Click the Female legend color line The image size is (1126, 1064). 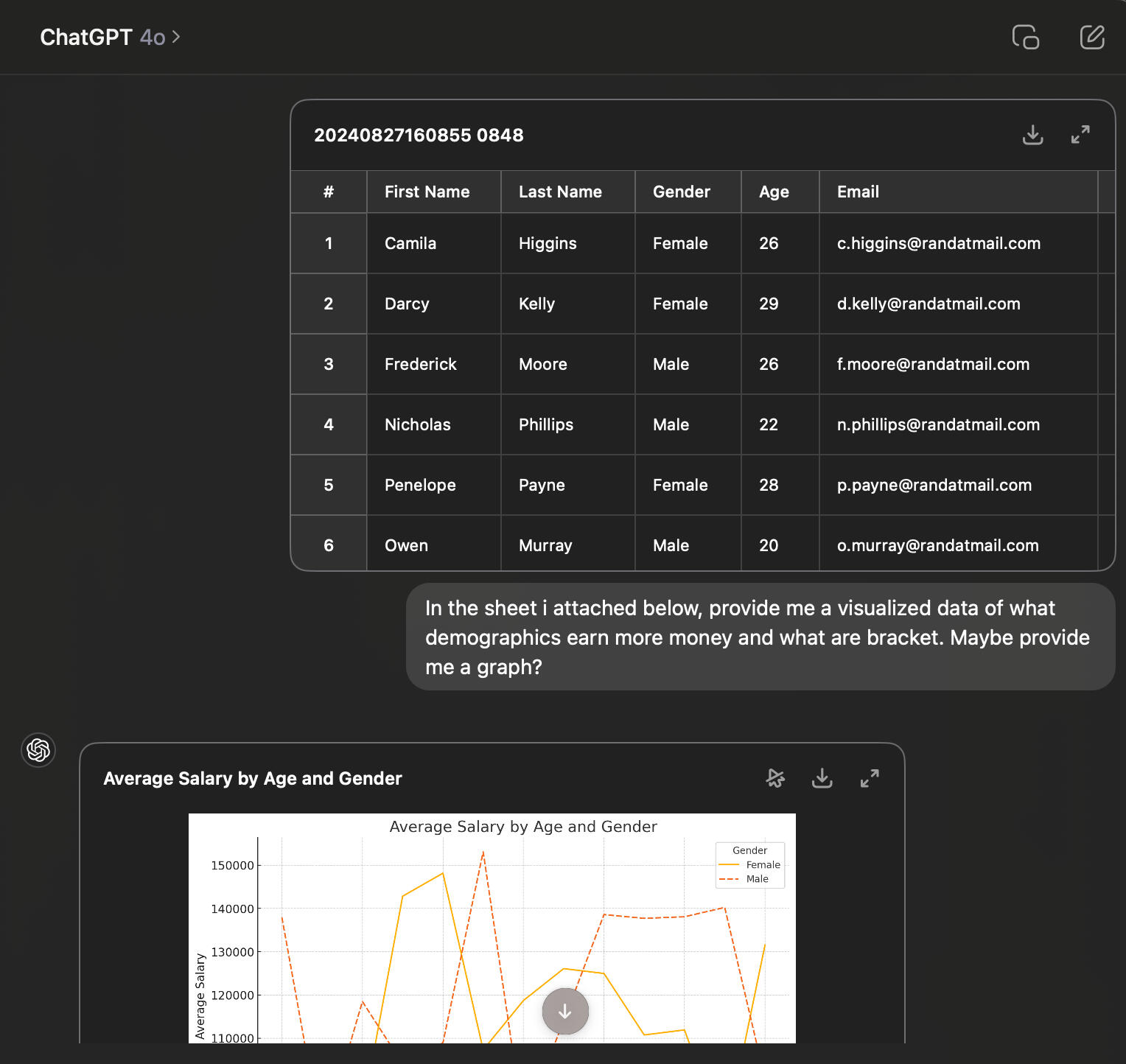(x=729, y=865)
